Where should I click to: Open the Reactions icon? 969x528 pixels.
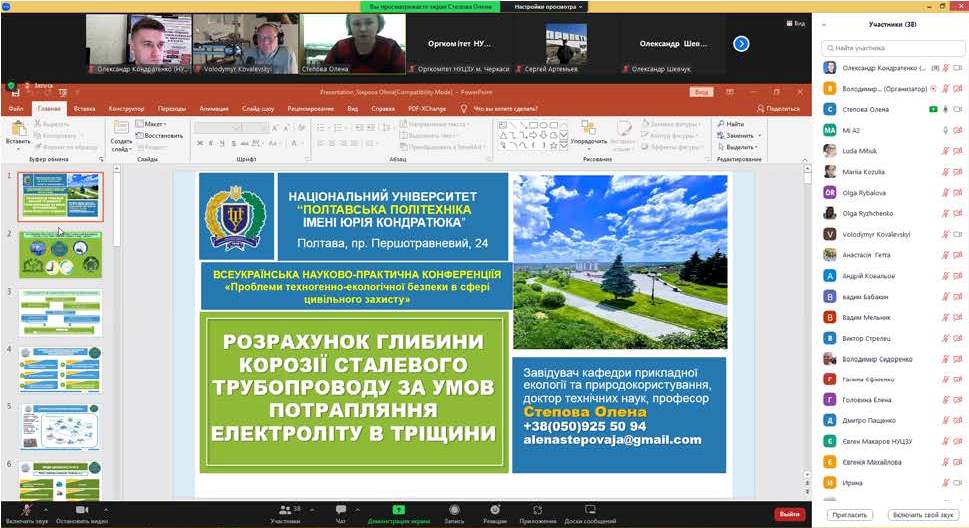(494, 512)
